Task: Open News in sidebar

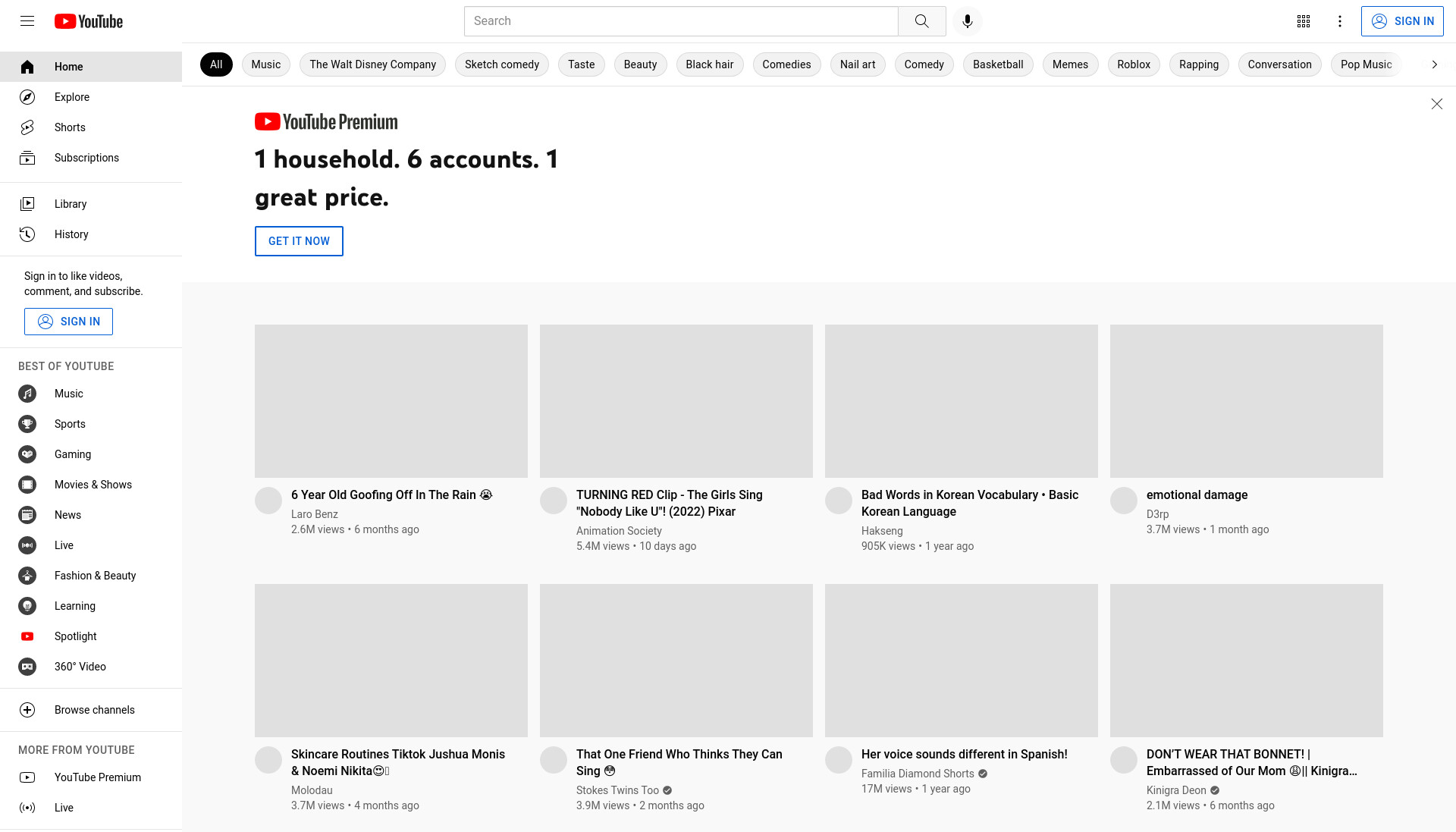Action: [x=91, y=515]
